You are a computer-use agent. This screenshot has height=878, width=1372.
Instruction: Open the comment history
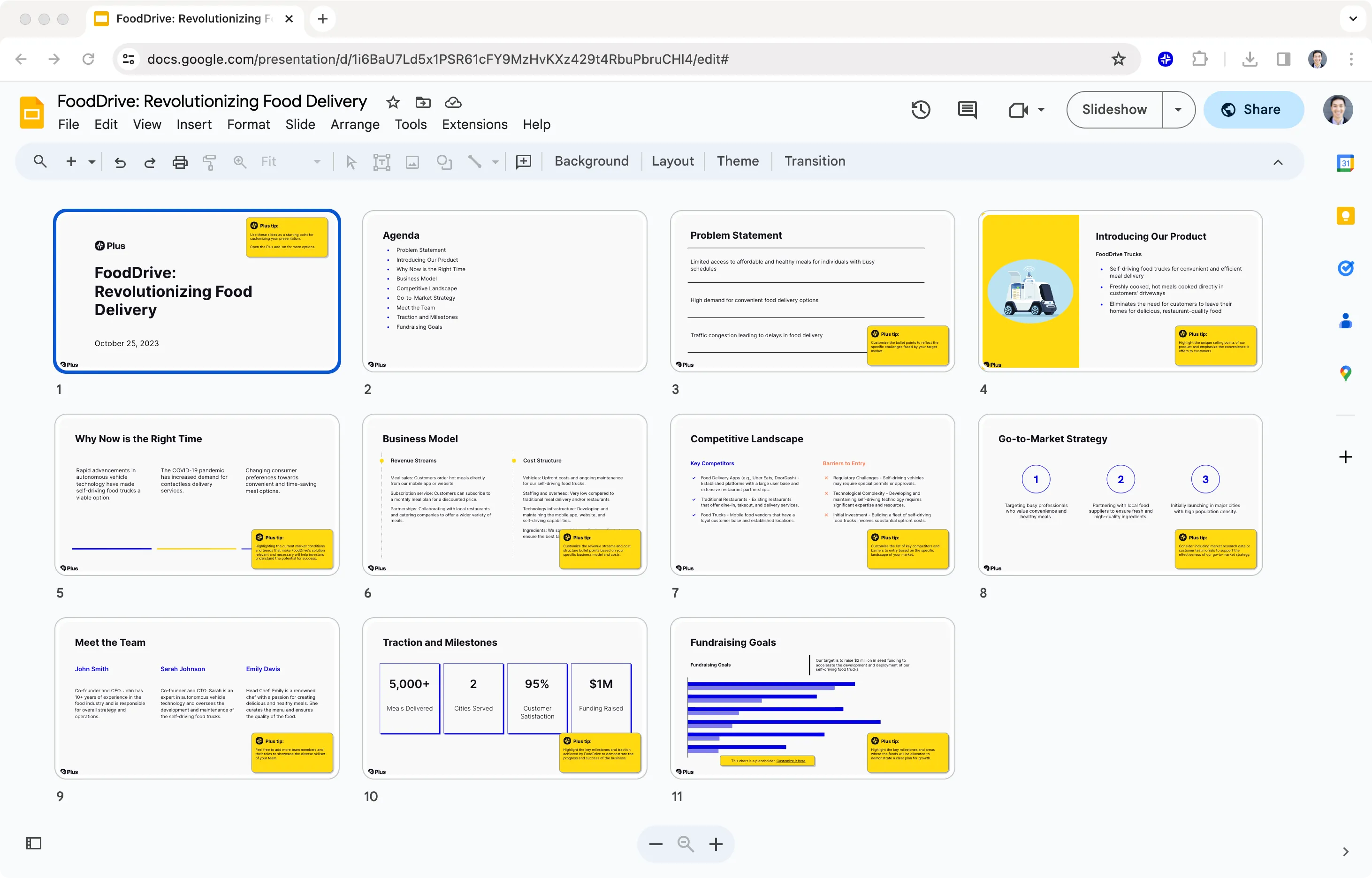tap(967, 109)
